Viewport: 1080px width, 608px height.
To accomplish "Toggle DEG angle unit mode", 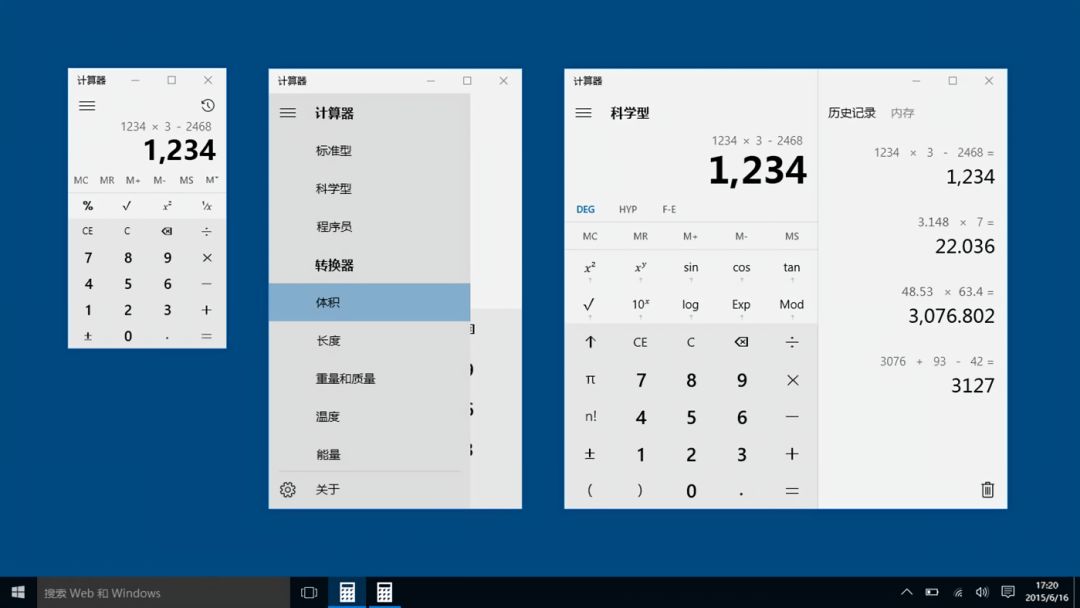I will (585, 210).
